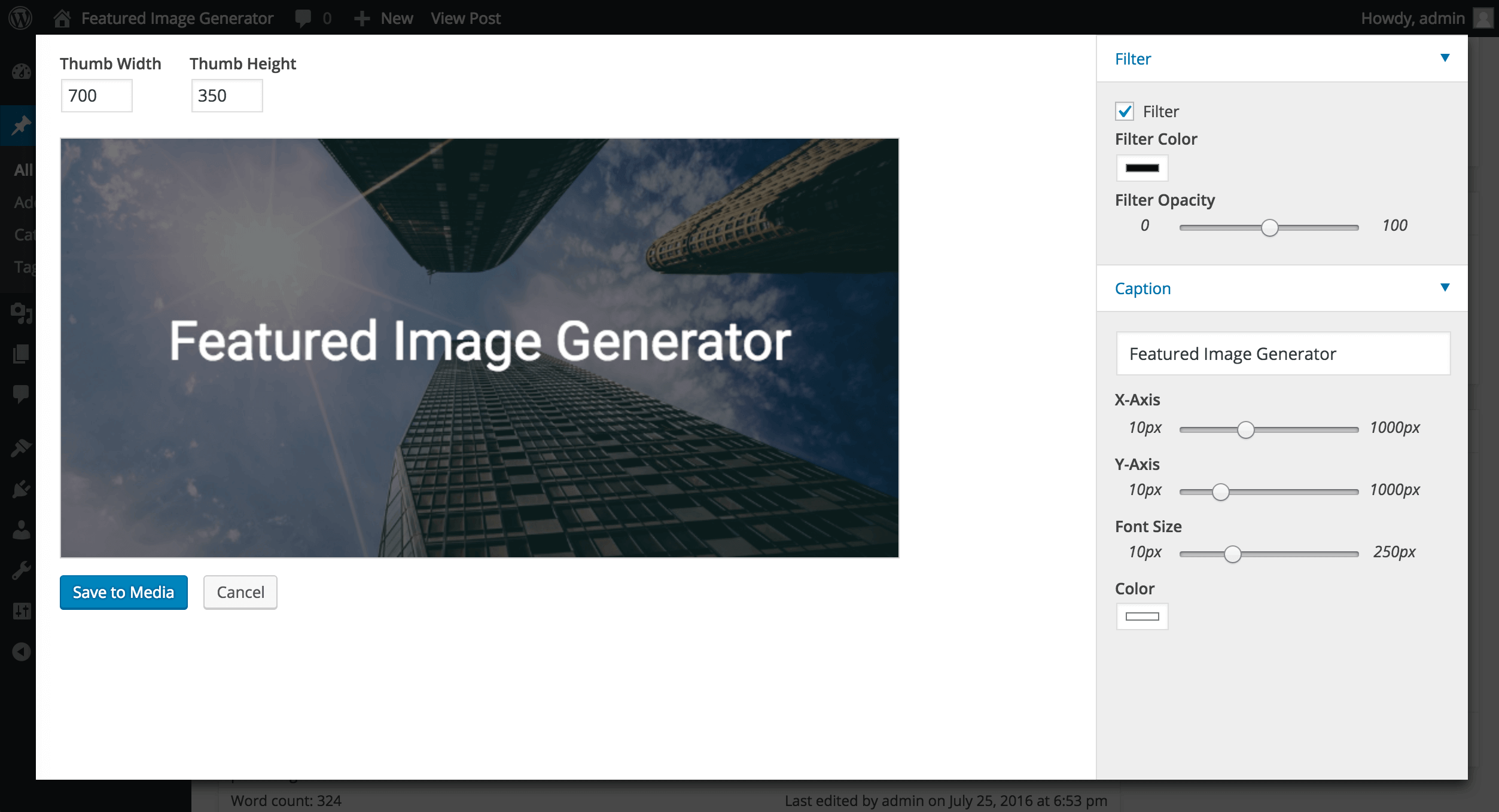Click the collapse menu arrow icon
Viewport: 1499px width, 812px height.
pos(21,652)
